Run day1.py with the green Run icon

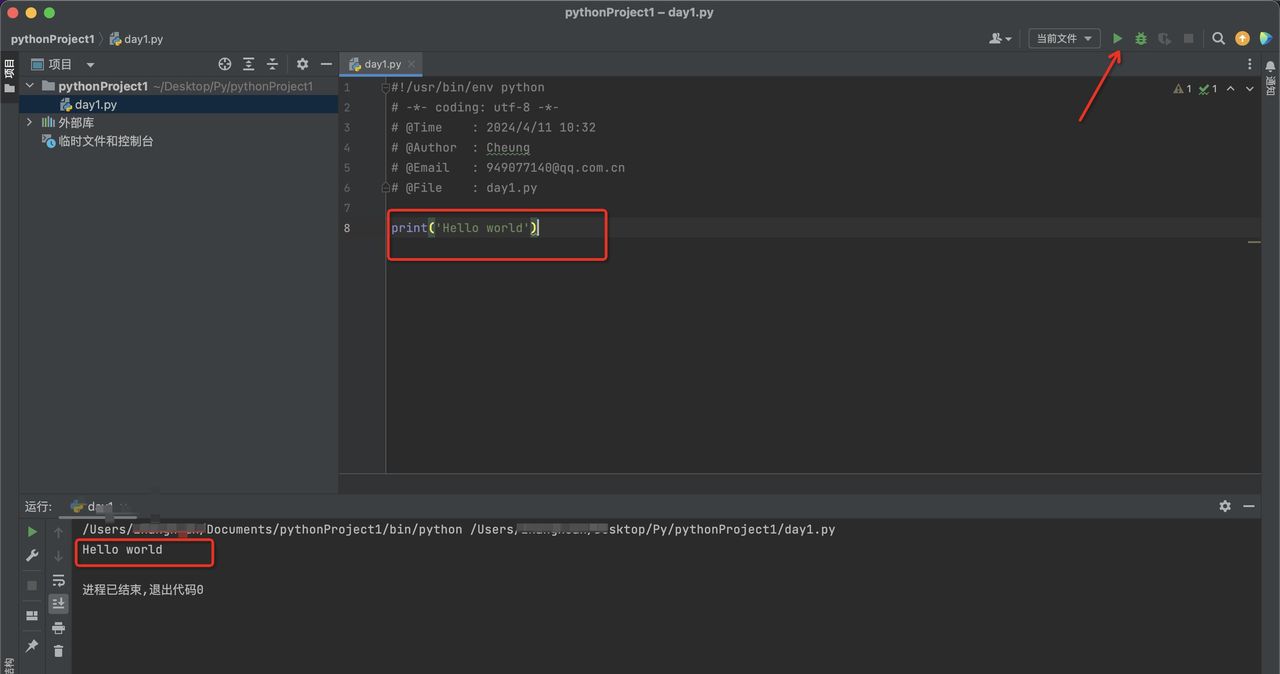(x=1117, y=38)
